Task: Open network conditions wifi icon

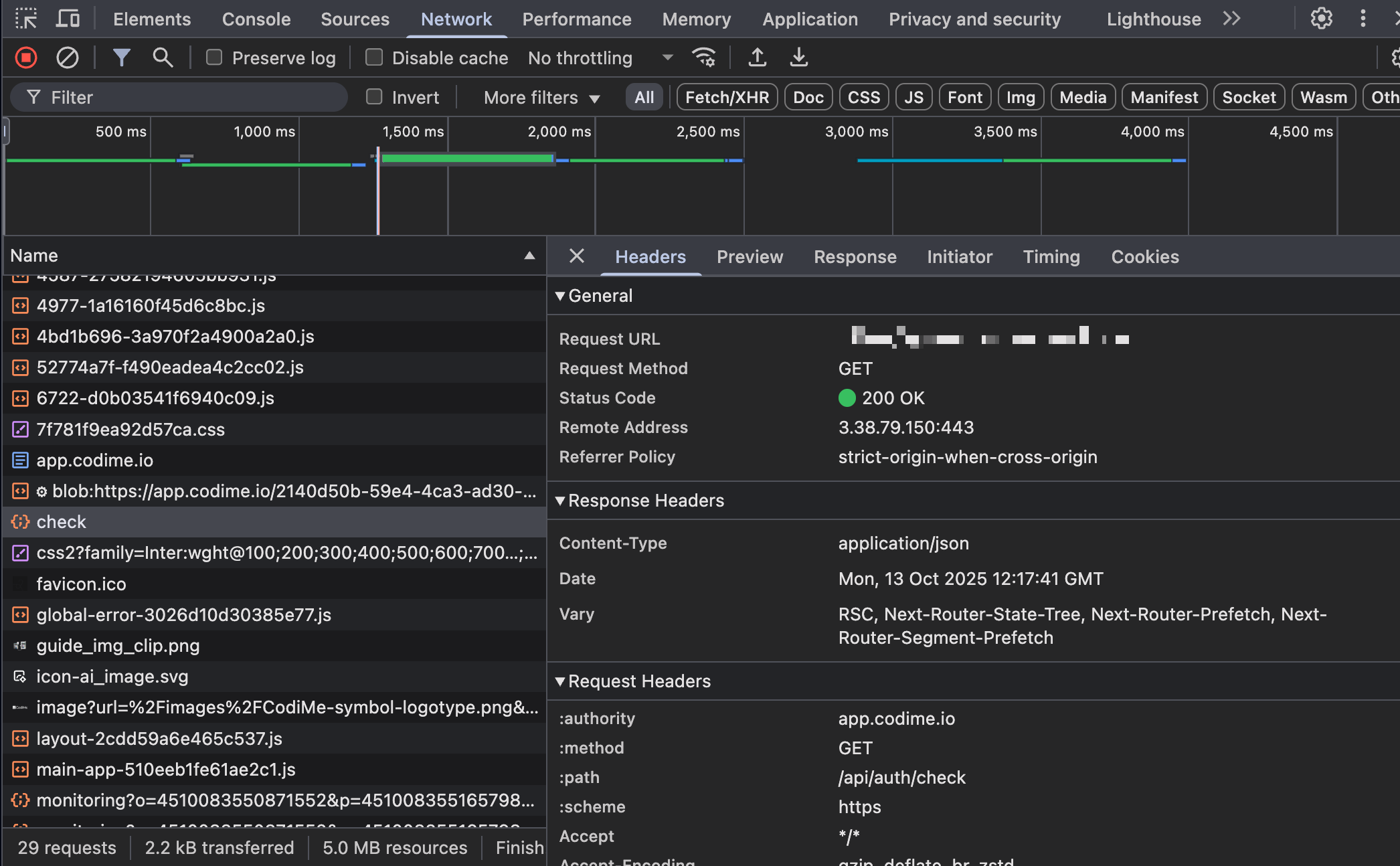Action: click(x=703, y=58)
